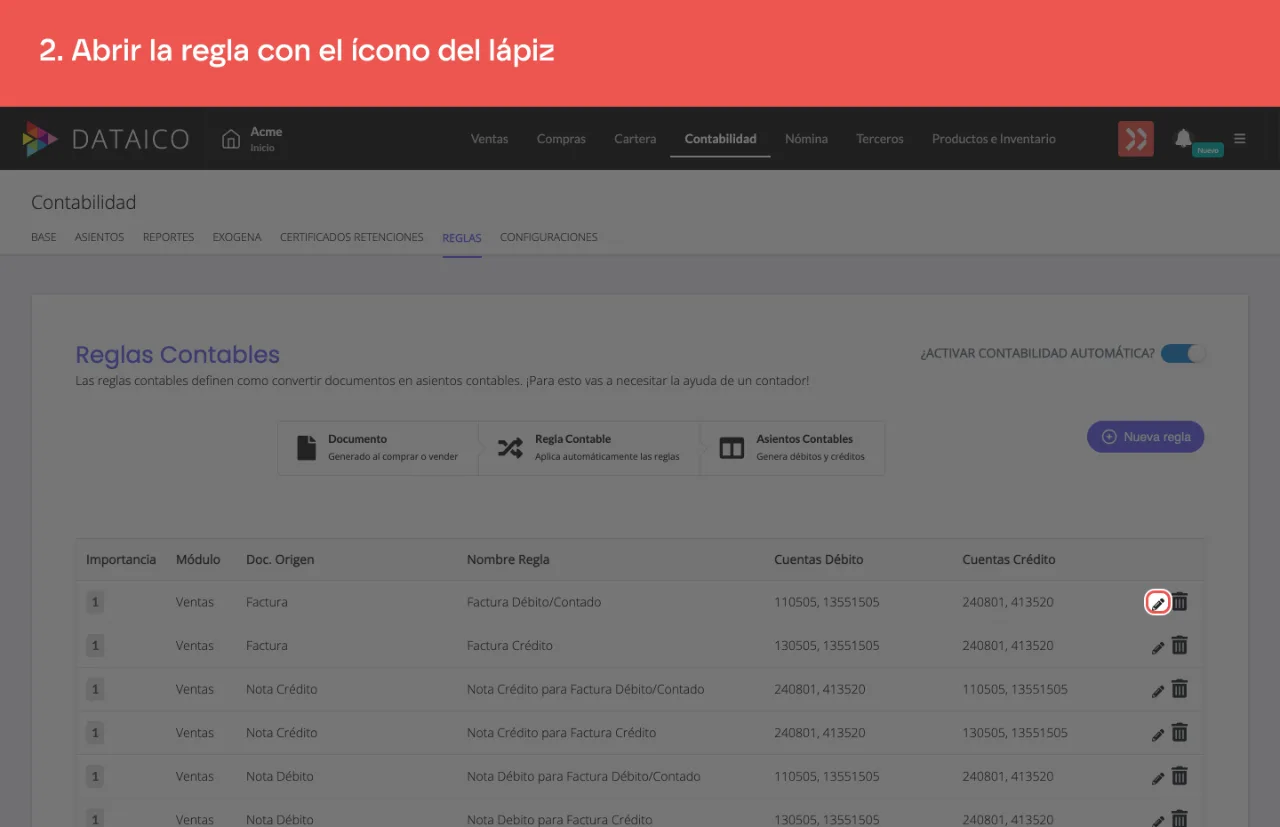Open the Nómina menu
Image resolution: width=1280 pixels, height=827 pixels.
(x=806, y=139)
